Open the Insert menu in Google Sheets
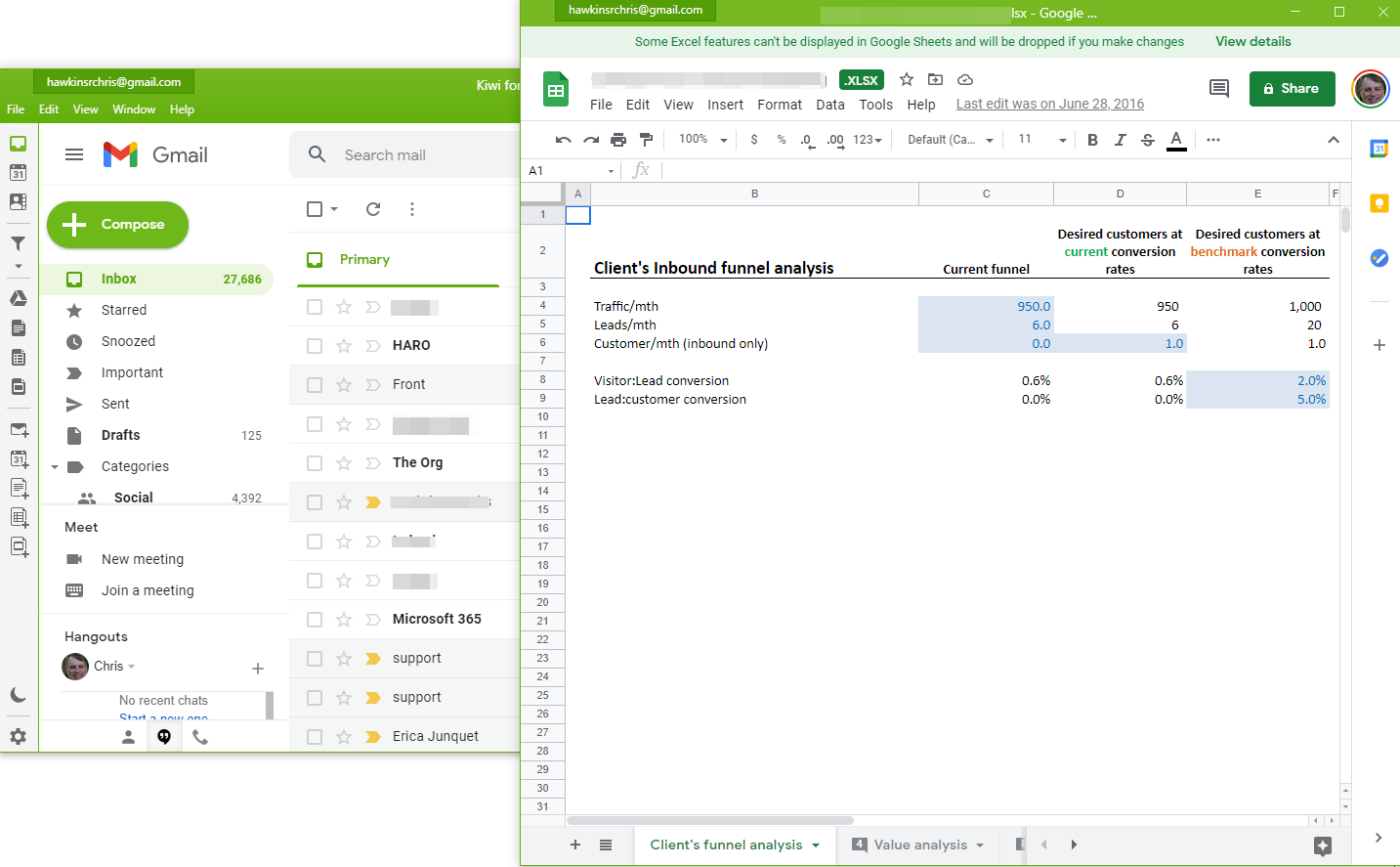Viewport: 1400px width, 867px height. pyautogui.click(x=725, y=104)
